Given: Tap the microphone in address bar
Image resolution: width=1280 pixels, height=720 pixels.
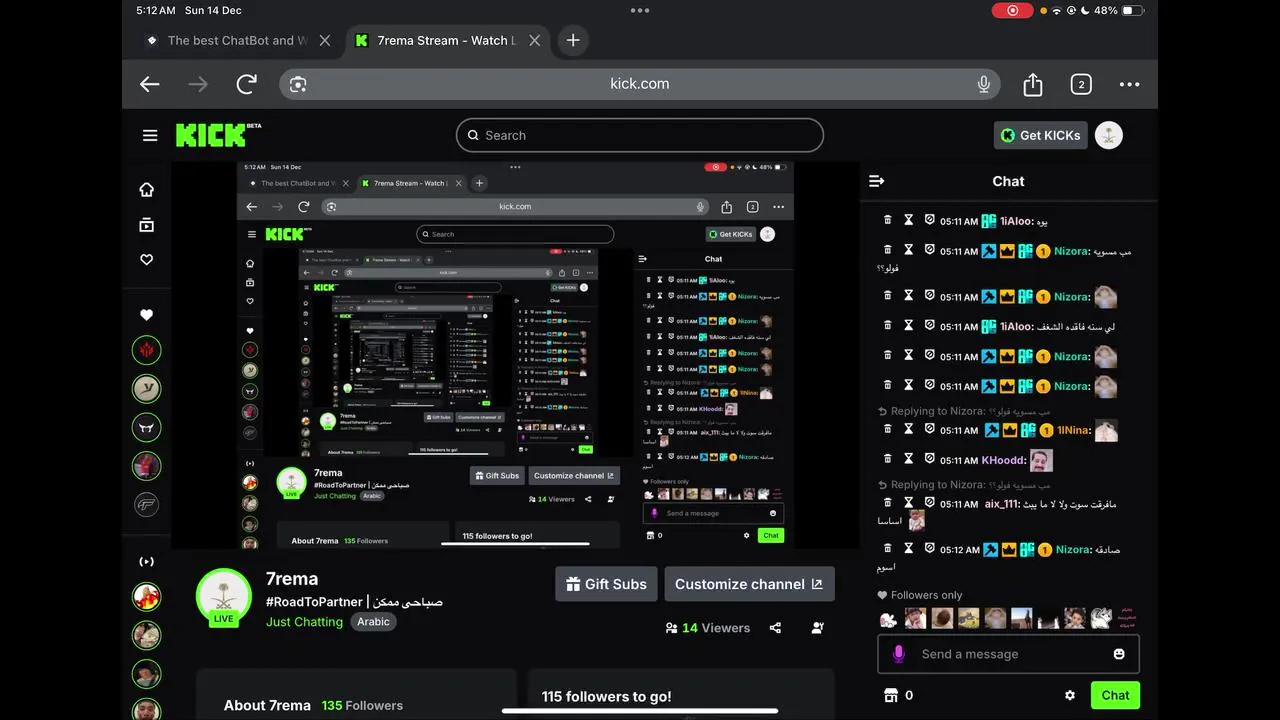Looking at the screenshot, I should point(984,84).
